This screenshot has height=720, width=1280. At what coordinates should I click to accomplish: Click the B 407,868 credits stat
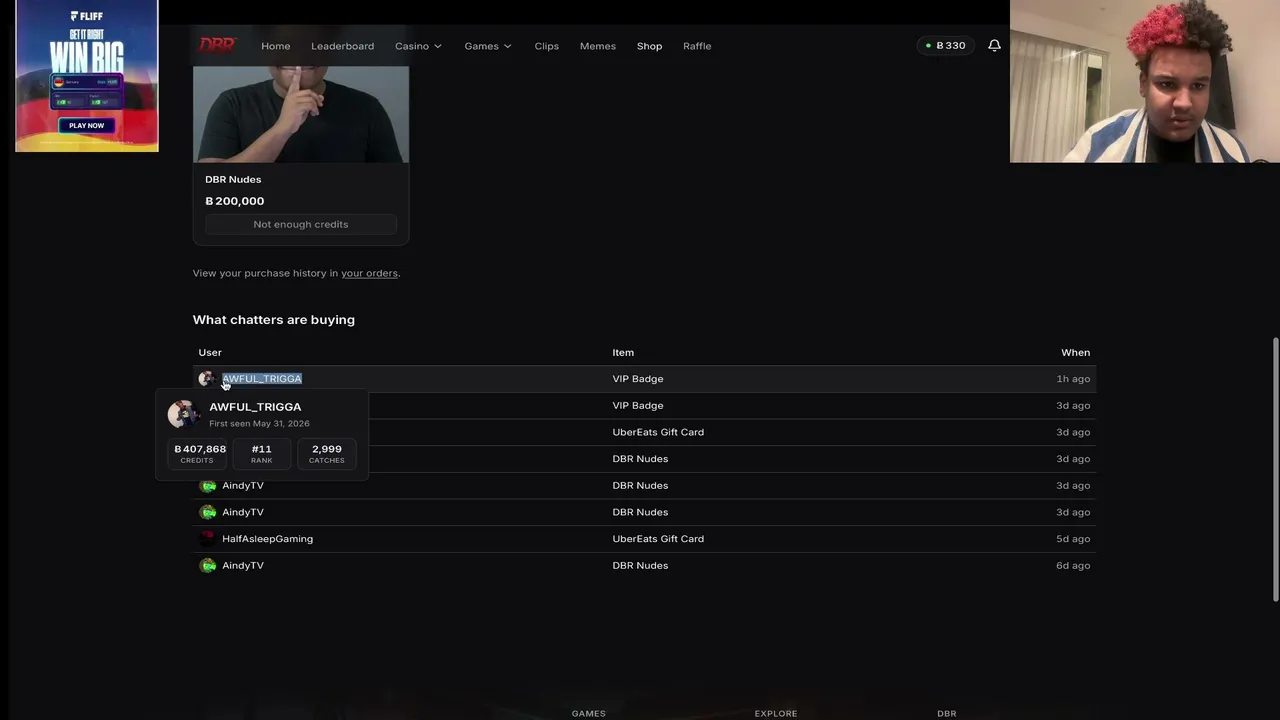tap(197, 454)
